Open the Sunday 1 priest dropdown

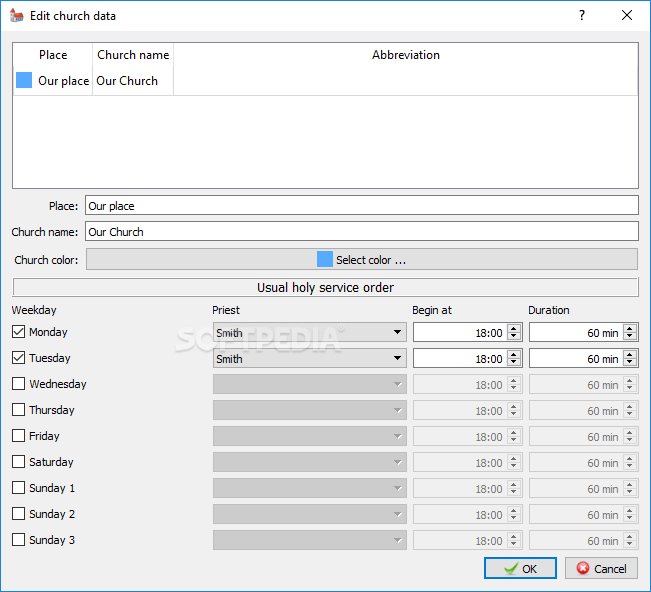[x=310, y=488]
